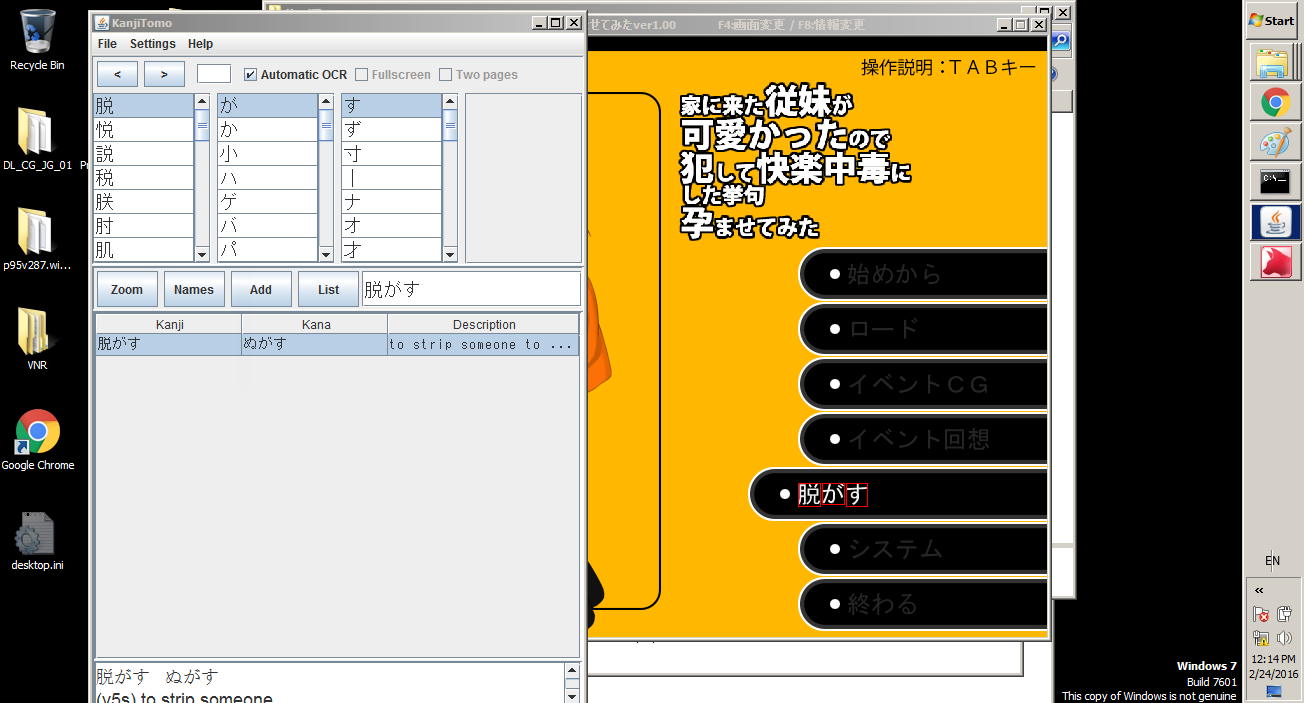This screenshot has height=703, width=1304.
Task: Open KanjiTomo File menu
Action: [107, 44]
